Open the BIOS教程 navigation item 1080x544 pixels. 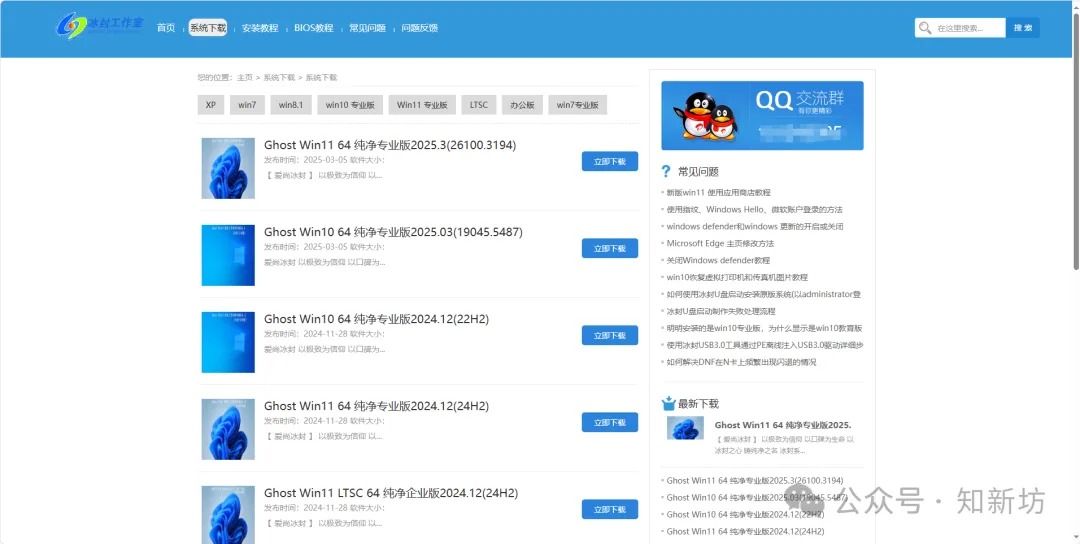click(313, 28)
